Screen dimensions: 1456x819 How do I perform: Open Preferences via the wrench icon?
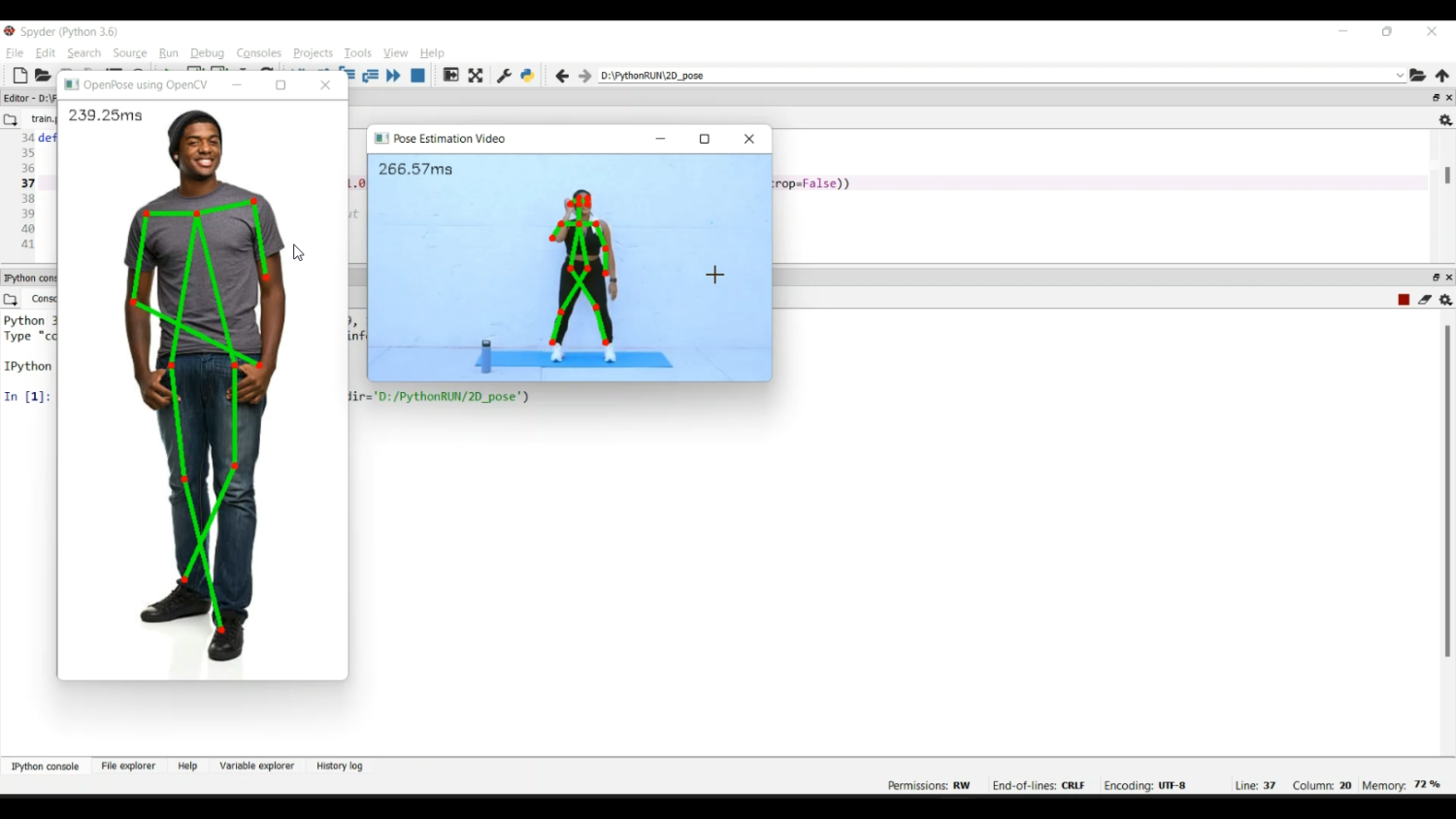coord(504,76)
